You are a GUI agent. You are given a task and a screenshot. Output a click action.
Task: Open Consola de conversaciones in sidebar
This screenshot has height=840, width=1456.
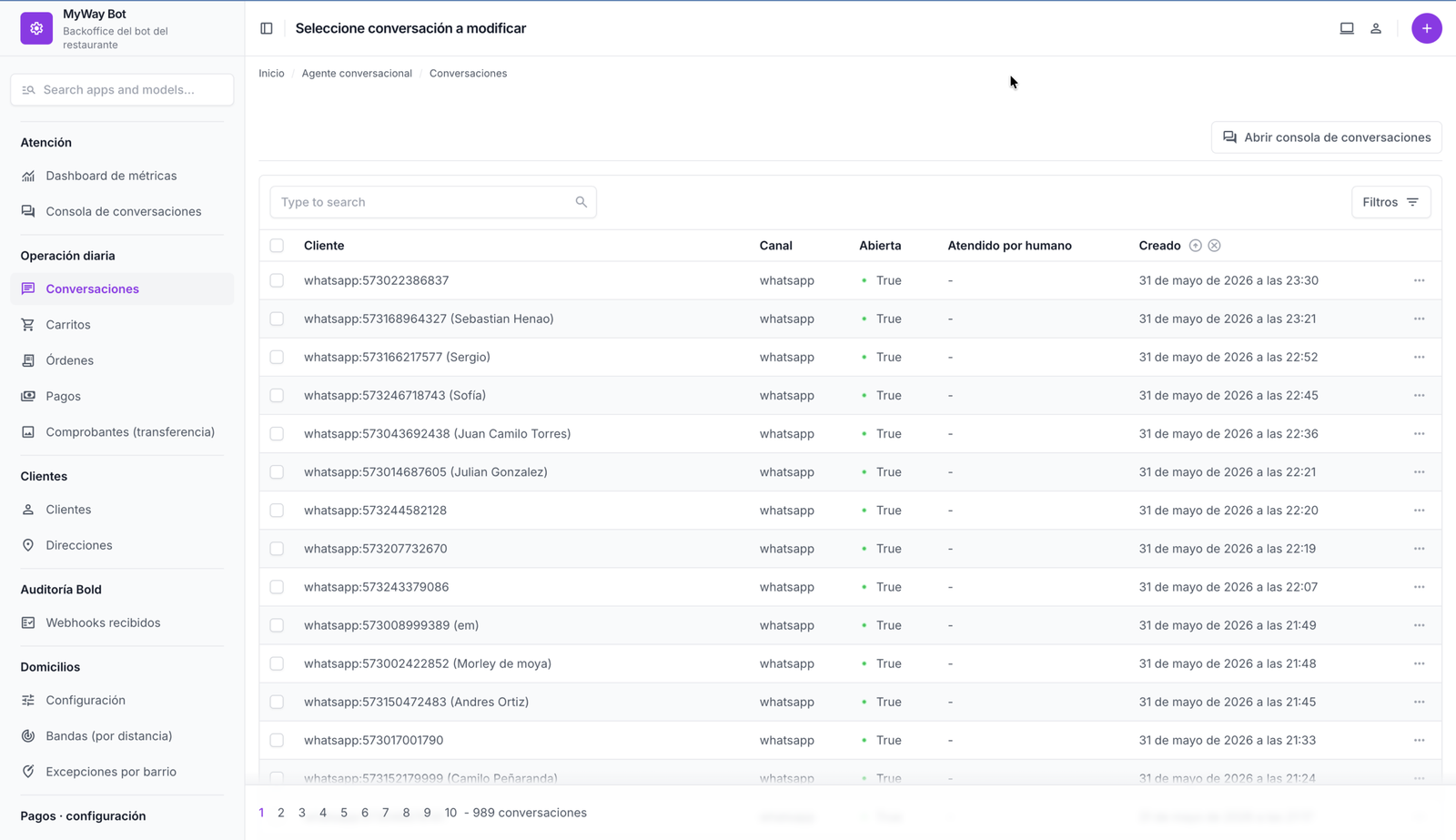(x=122, y=211)
